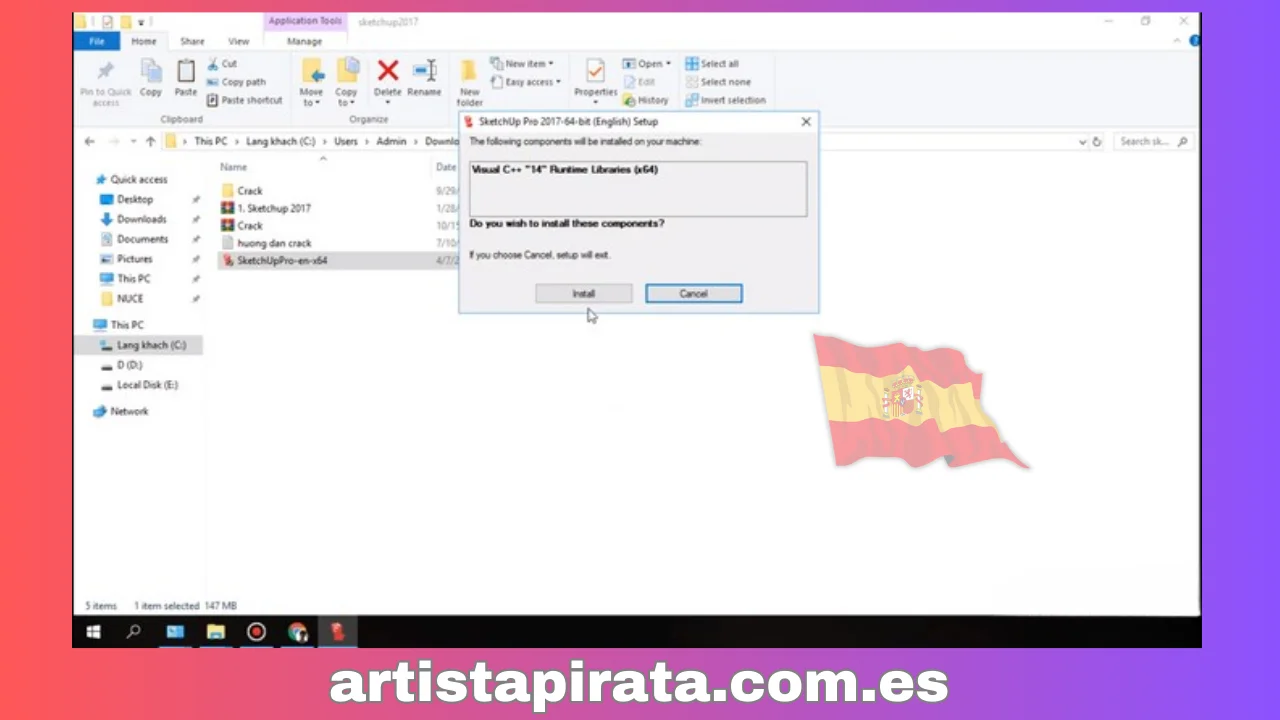Screen dimensions: 1280x720
Task: Open Quick access in the navigation pane
Action: pyautogui.click(x=130, y=180)
